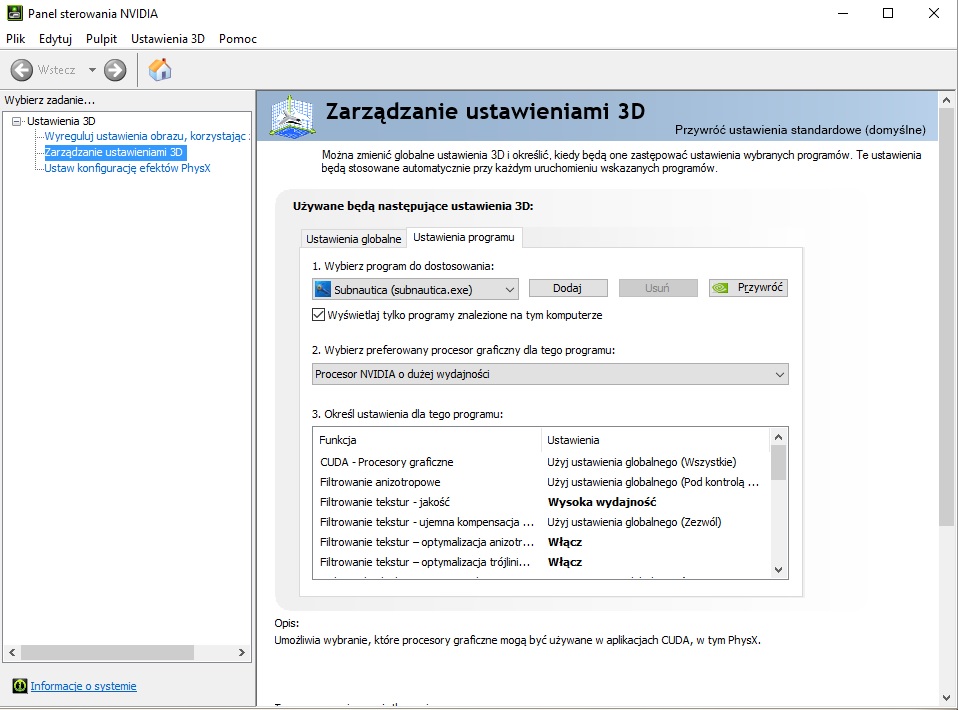
Task: Click settings list scroll-down arrow
Action: click(x=778, y=569)
